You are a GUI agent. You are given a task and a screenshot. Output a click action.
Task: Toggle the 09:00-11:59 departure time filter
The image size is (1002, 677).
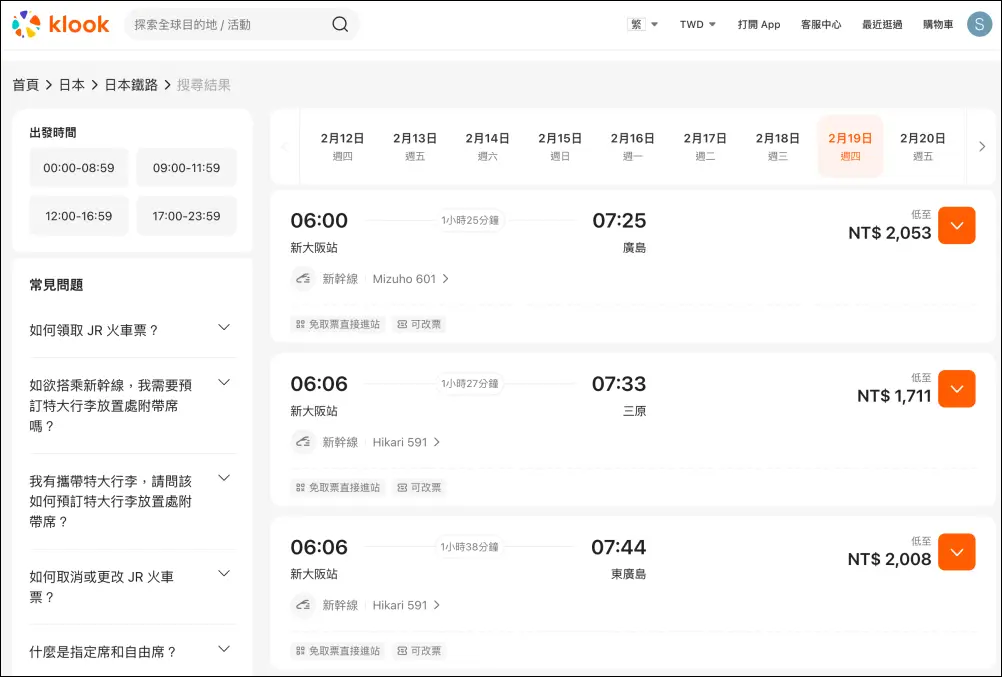pyautogui.click(x=186, y=168)
